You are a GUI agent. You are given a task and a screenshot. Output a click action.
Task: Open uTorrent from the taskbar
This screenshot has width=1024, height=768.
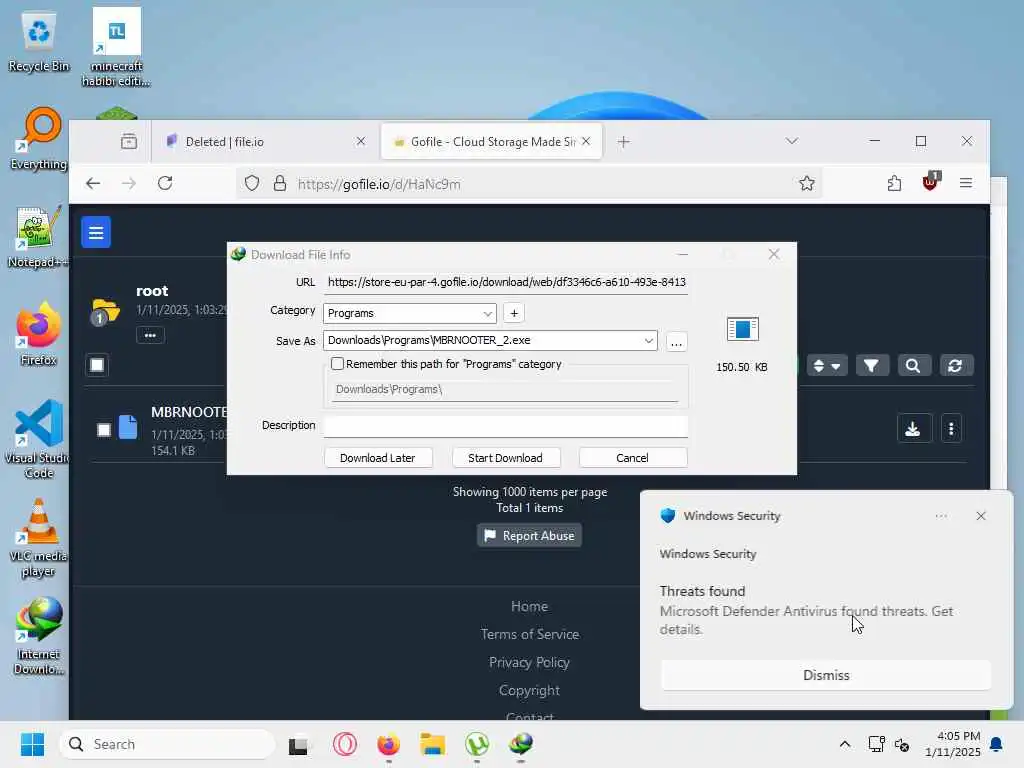pyautogui.click(x=477, y=744)
